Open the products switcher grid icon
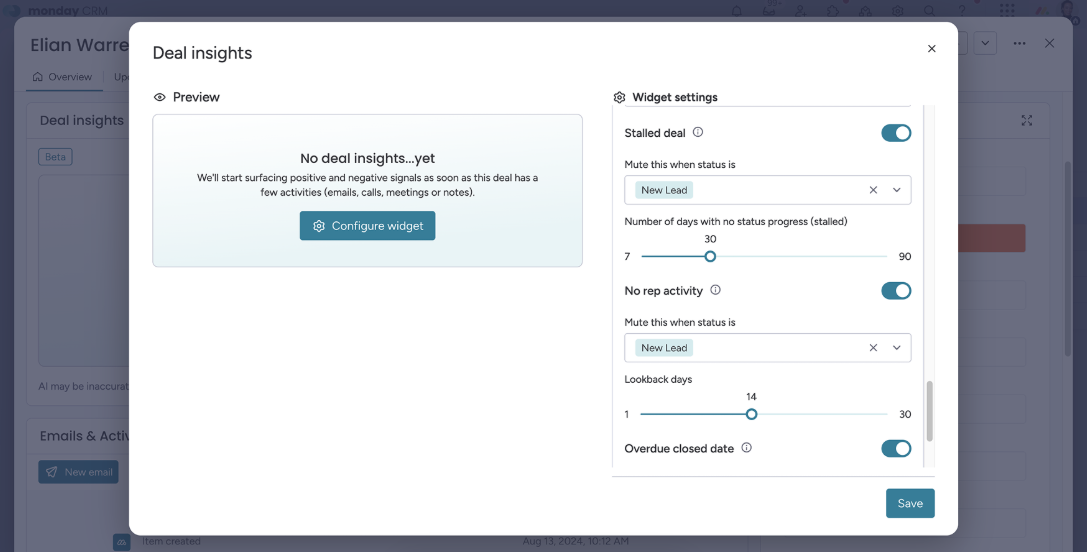Image resolution: width=1087 pixels, height=552 pixels. tap(1007, 10)
